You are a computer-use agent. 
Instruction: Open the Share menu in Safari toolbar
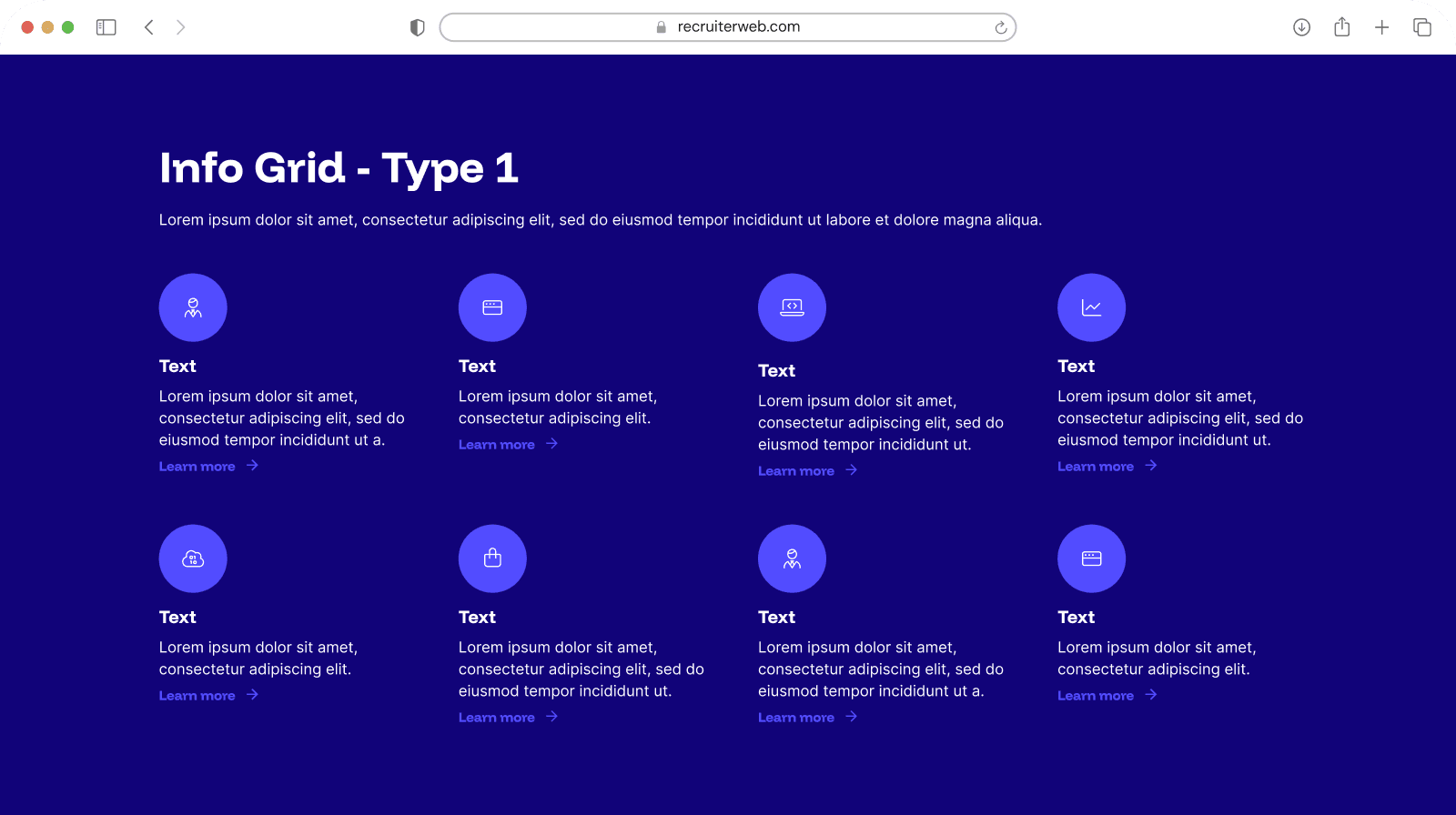1341,27
